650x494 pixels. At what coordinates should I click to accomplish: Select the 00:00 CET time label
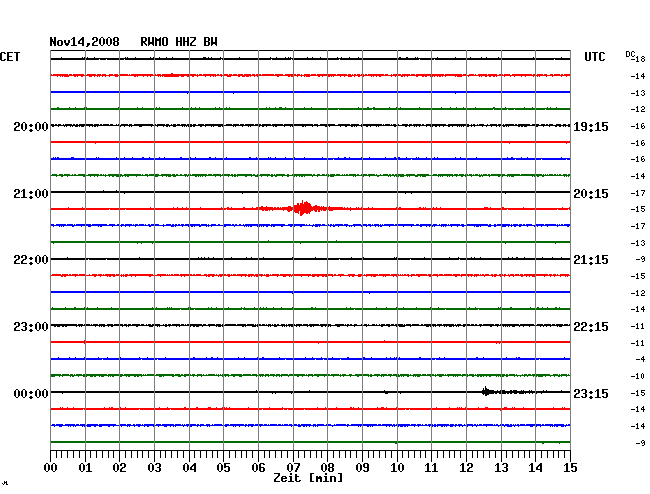(x=31, y=393)
